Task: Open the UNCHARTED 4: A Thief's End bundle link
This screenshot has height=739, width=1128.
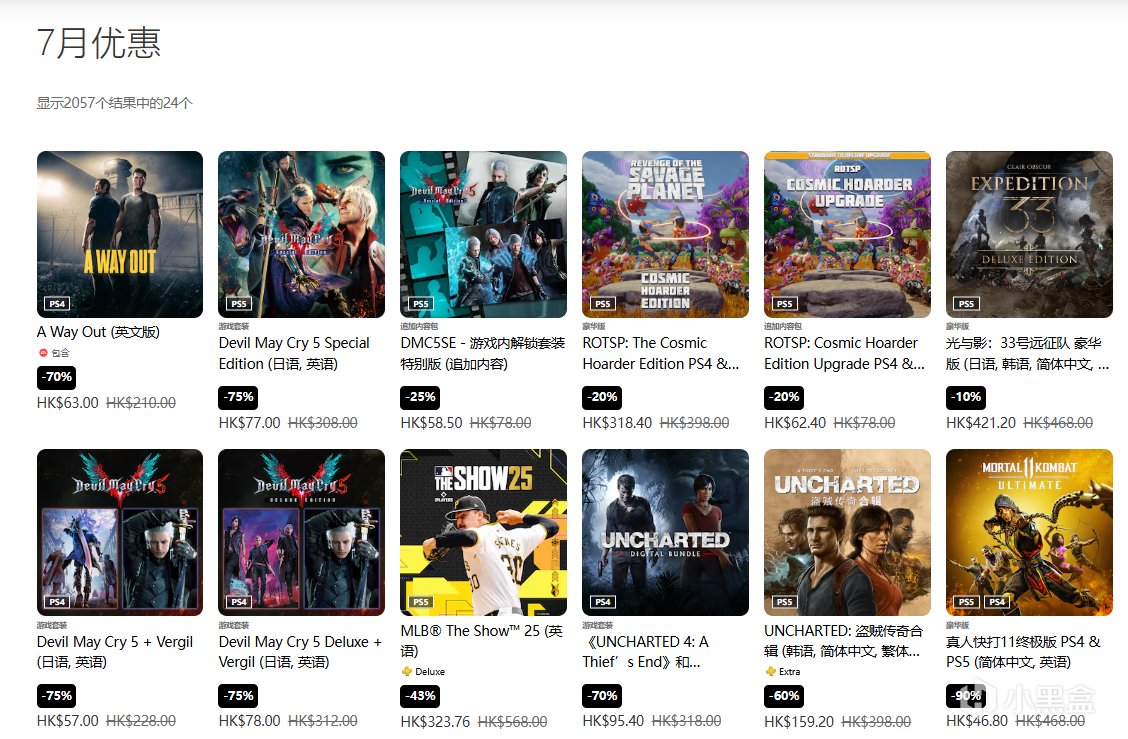Action: [646, 651]
